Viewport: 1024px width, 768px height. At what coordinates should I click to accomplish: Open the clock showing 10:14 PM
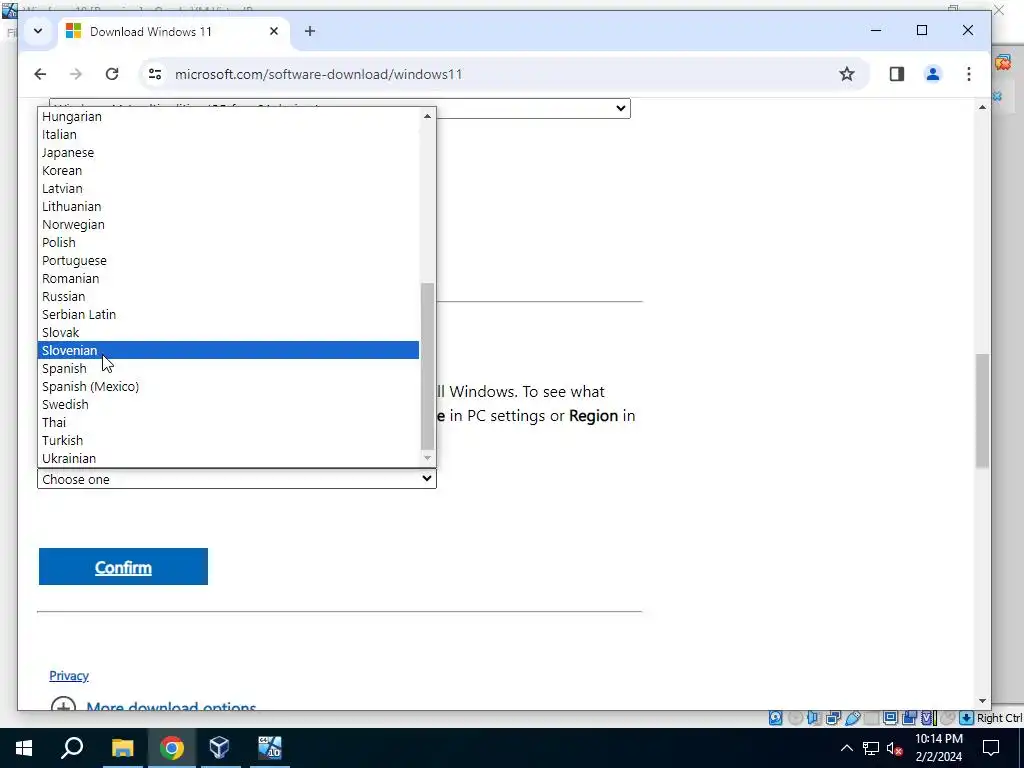pyautogui.click(x=938, y=748)
